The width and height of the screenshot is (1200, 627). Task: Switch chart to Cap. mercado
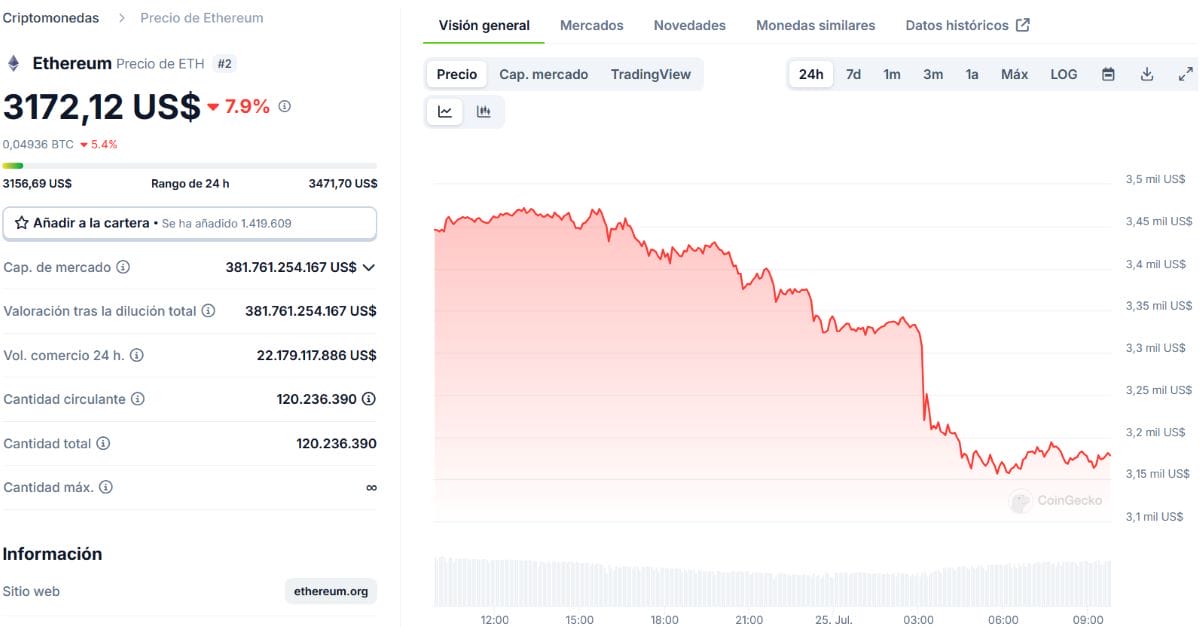(544, 74)
